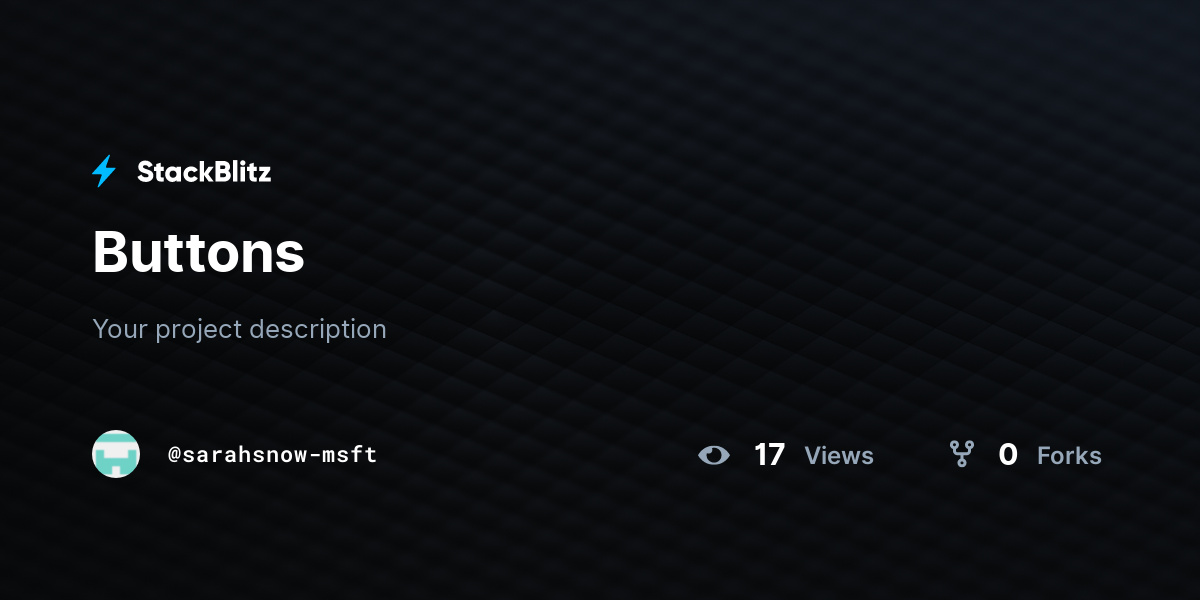Click 'msft' at the end of the username
The height and width of the screenshot is (600, 1200).
[351, 455]
